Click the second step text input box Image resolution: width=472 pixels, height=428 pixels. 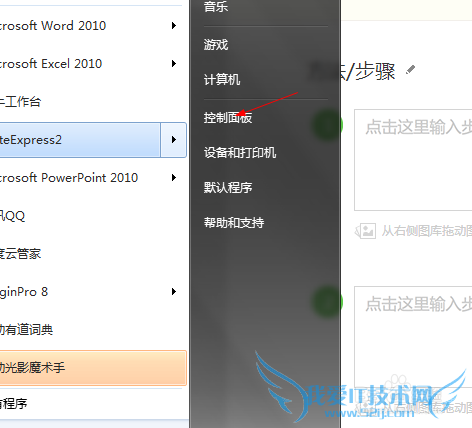tap(413, 337)
